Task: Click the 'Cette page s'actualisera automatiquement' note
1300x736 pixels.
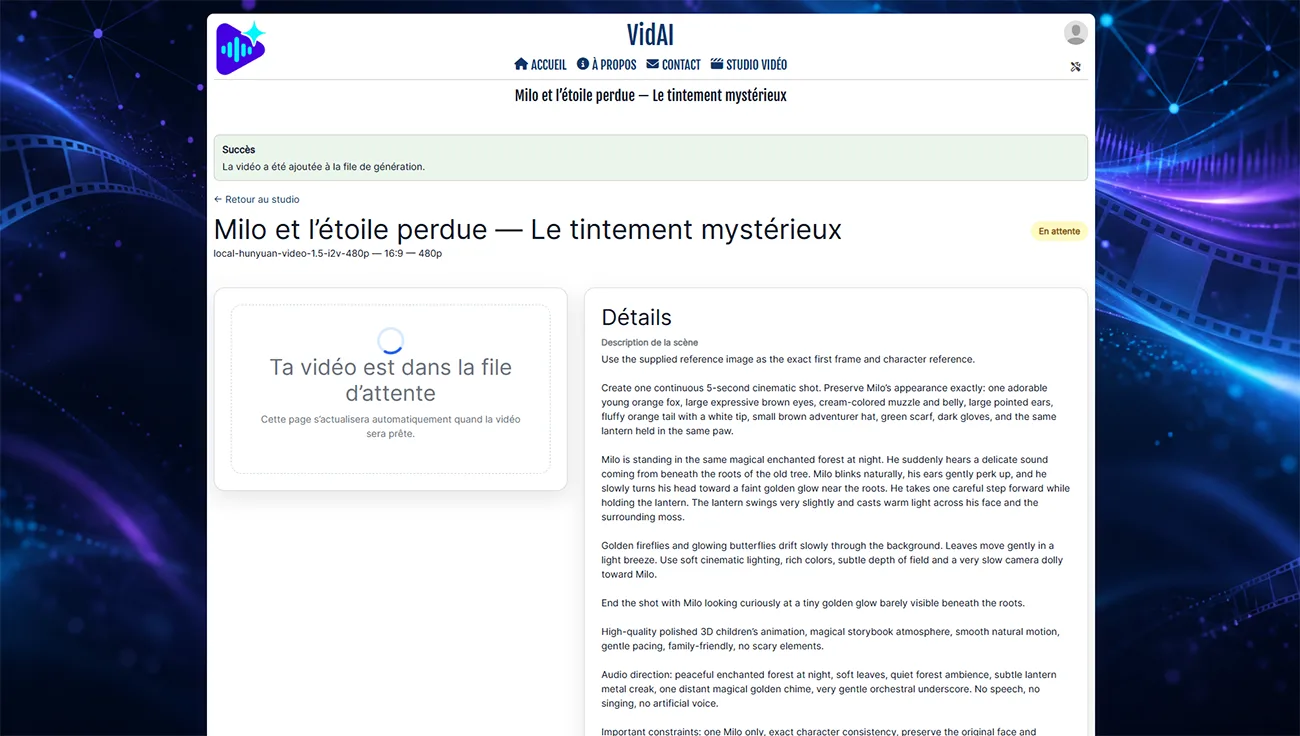Action: coord(391,427)
